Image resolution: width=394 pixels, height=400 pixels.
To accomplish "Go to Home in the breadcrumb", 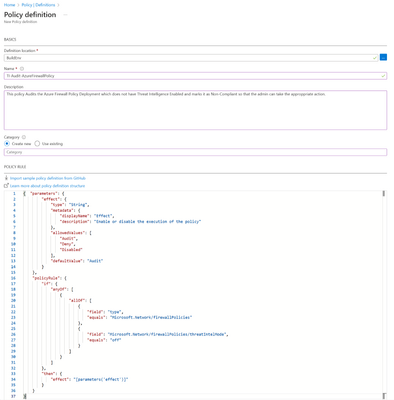I will [x=9, y=5].
